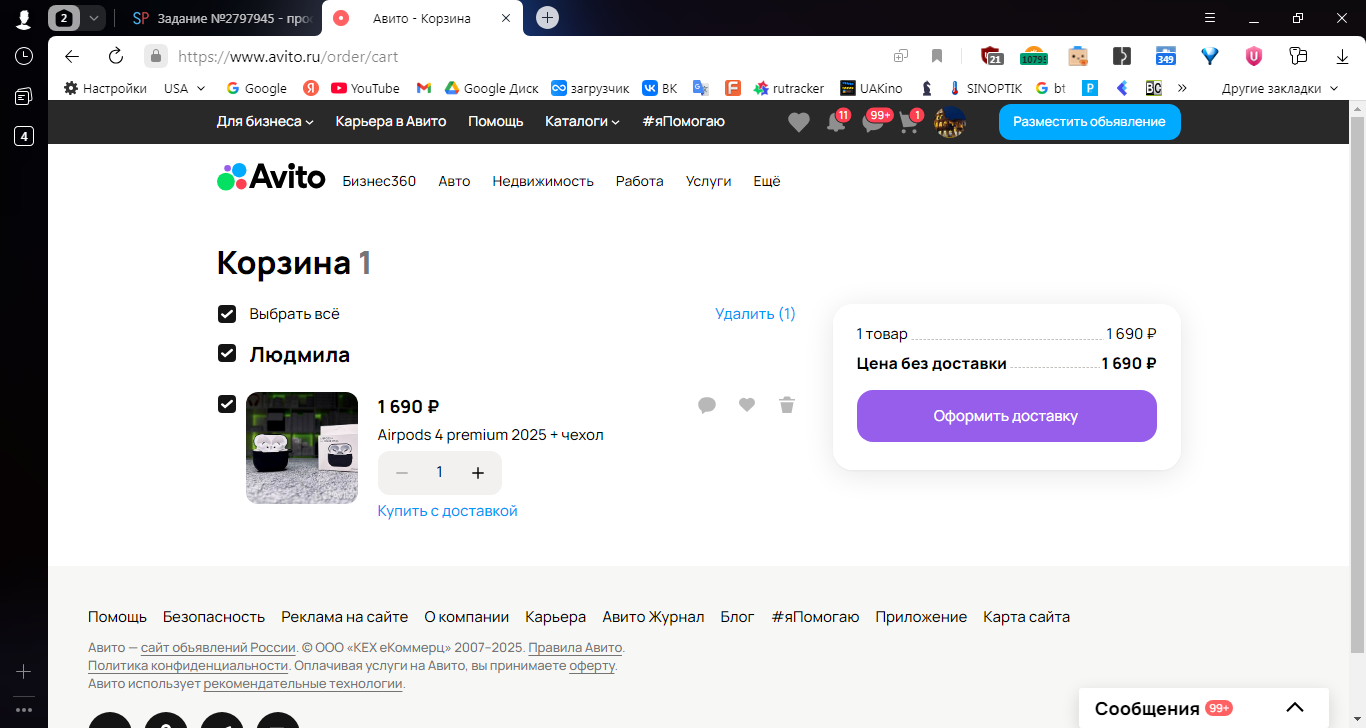Decrease Airpods quantity with minus
Screen dimensions: 1366x728
pos(402,473)
